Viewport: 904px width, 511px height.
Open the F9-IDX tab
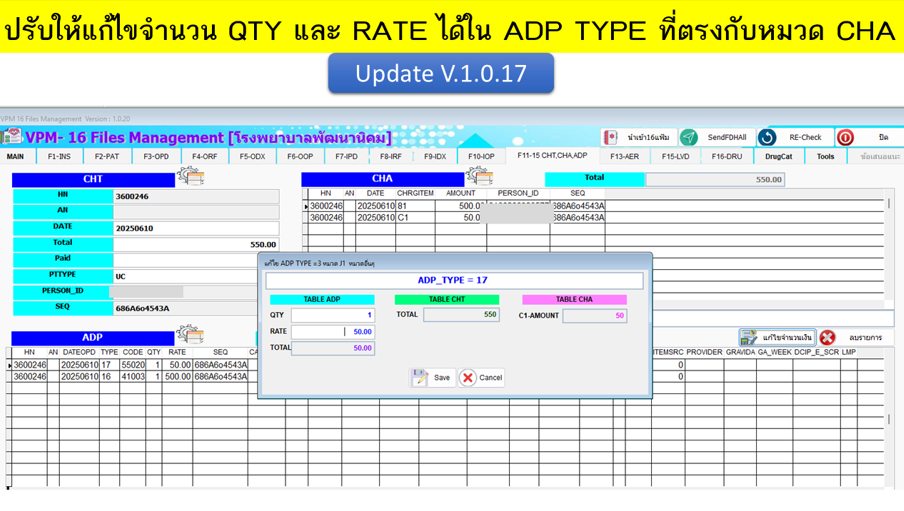(435, 156)
